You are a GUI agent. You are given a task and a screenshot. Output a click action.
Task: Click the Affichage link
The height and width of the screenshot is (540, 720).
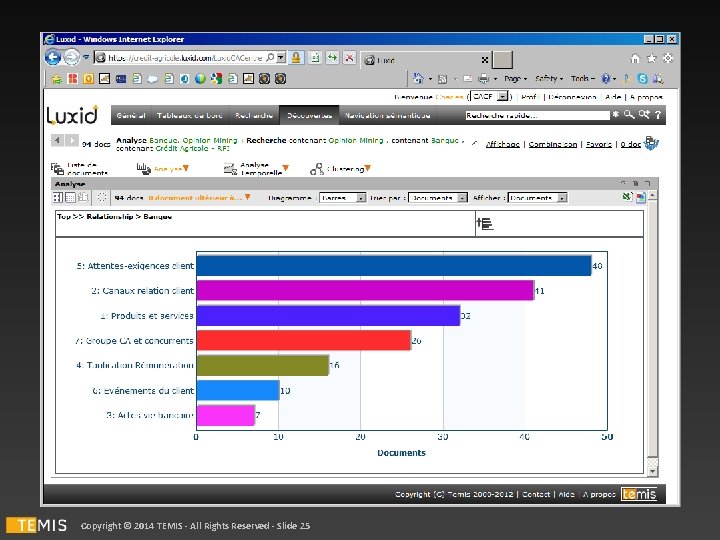click(x=503, y=144)
